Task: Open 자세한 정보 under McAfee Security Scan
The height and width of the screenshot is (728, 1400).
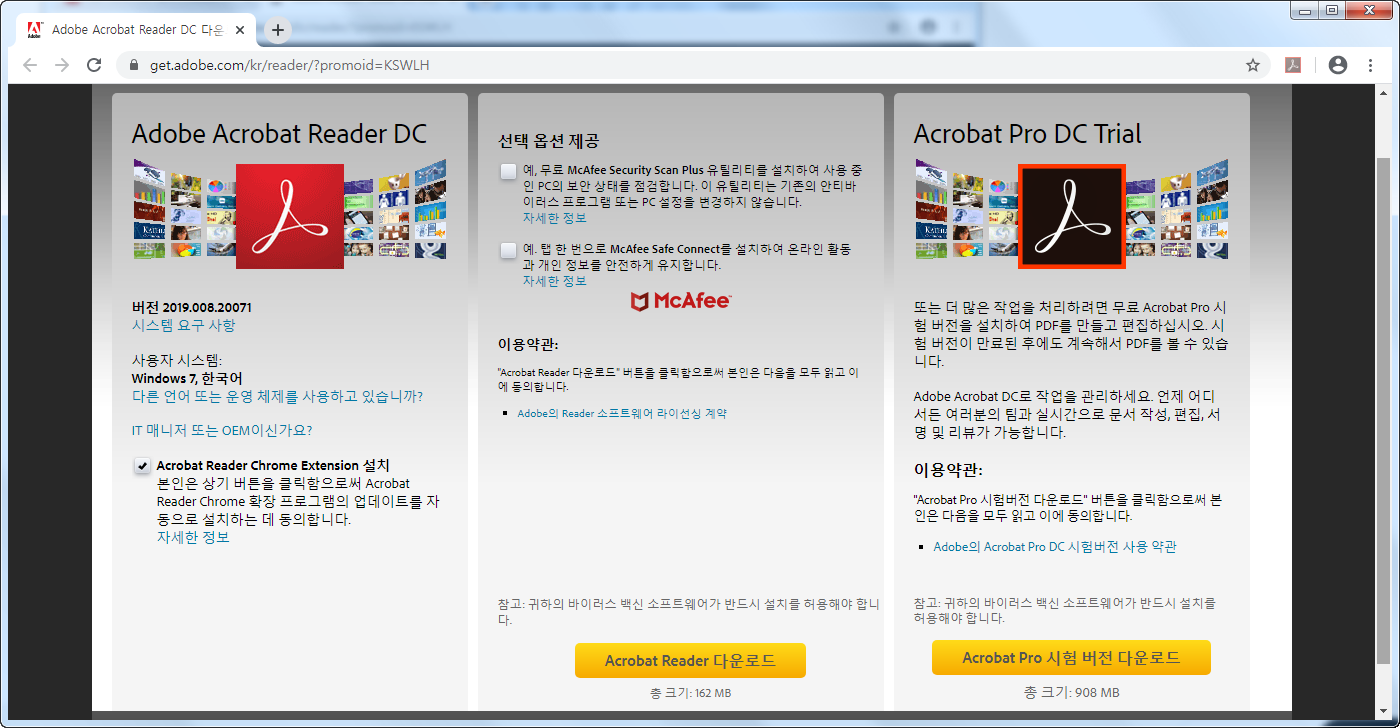Action: (x=555, y=217)
